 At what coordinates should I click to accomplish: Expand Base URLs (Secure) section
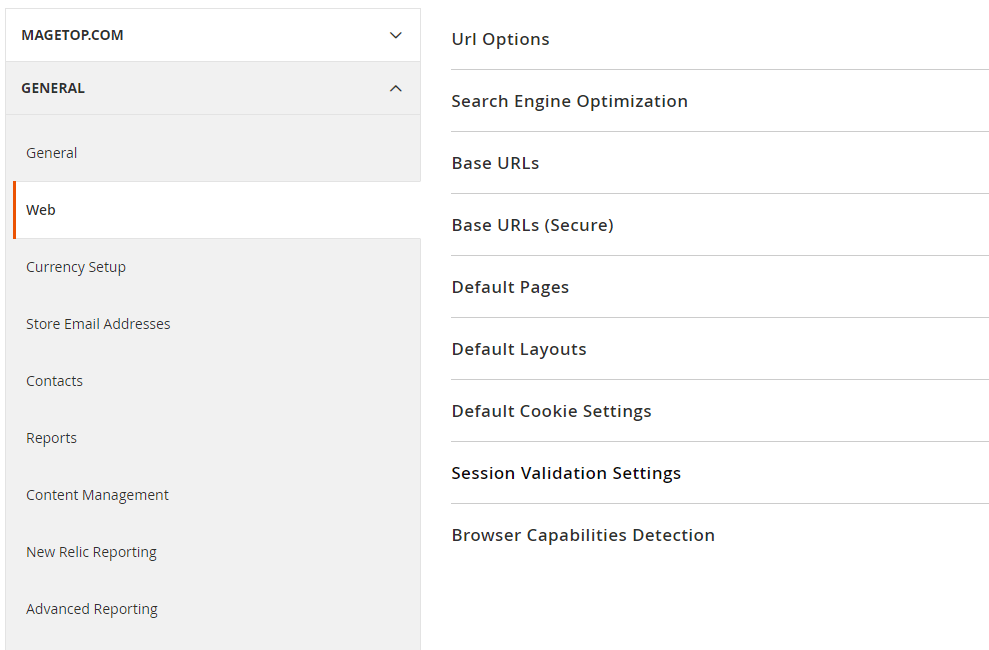532,225
